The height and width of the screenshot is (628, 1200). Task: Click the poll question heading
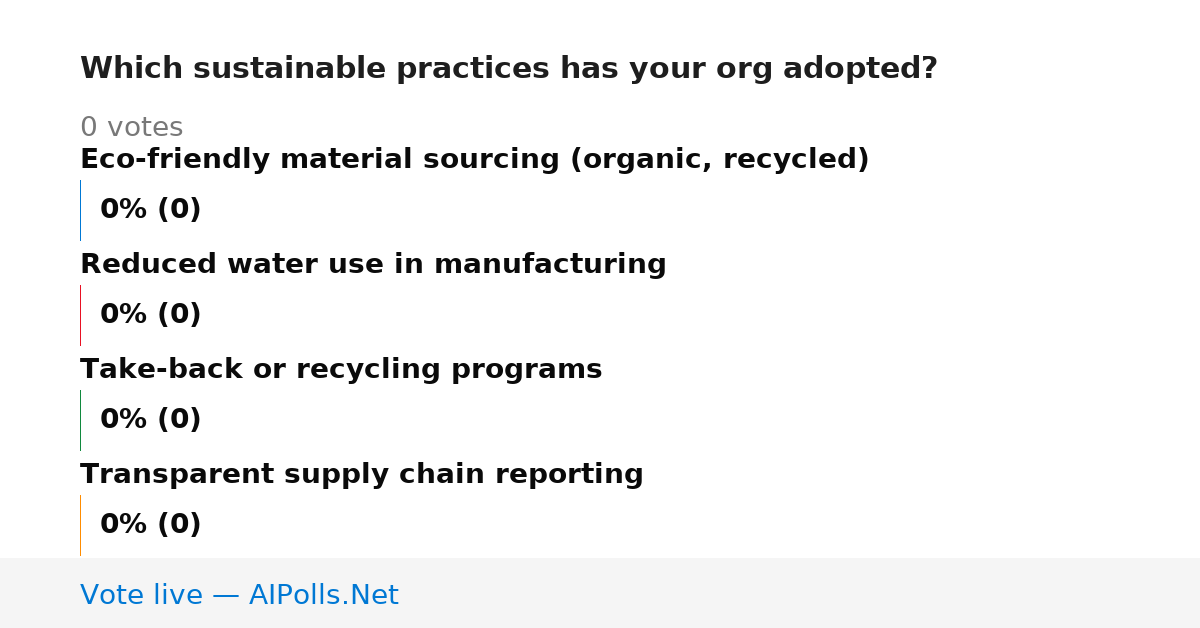[509, 69]
